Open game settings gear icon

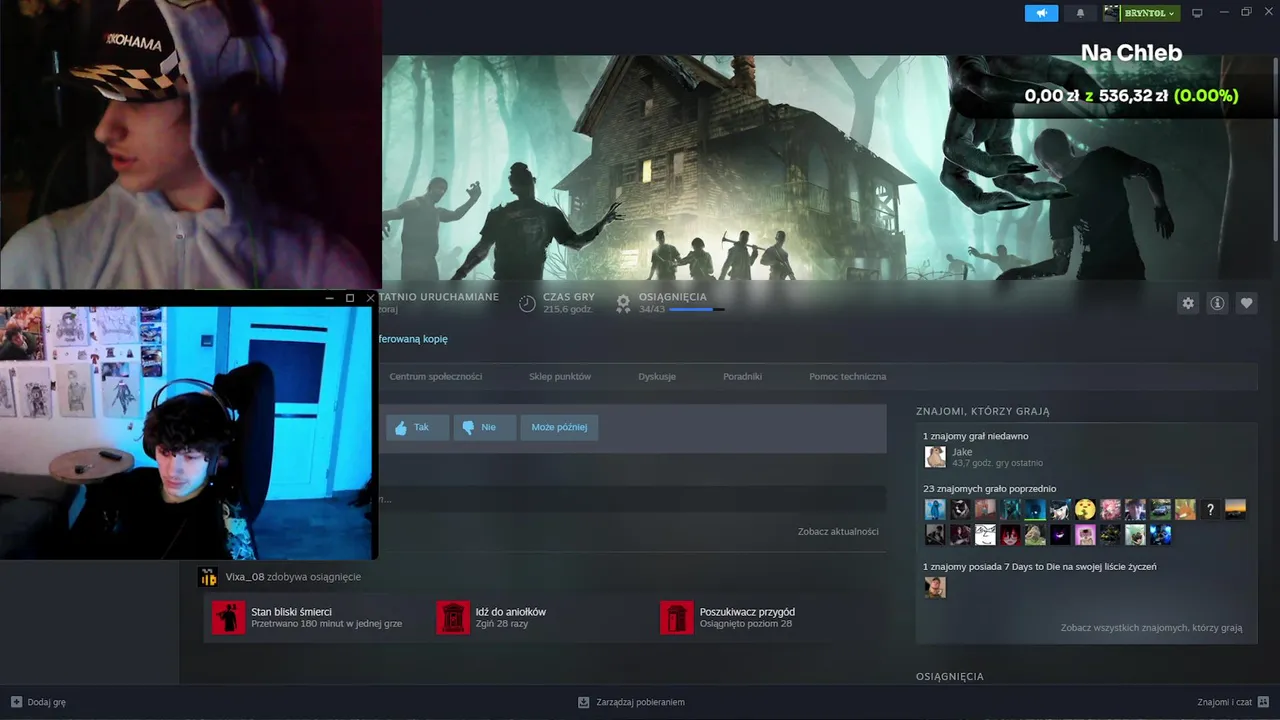pos(1188,303)
